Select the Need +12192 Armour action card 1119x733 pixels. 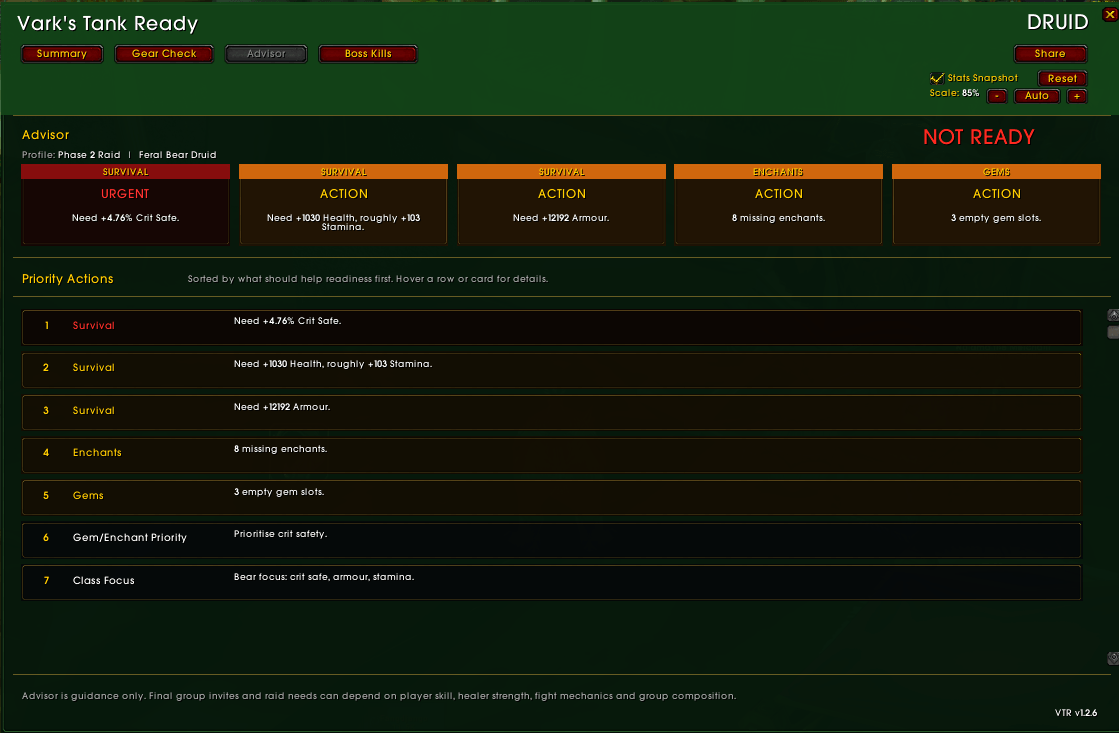point(562,204)
